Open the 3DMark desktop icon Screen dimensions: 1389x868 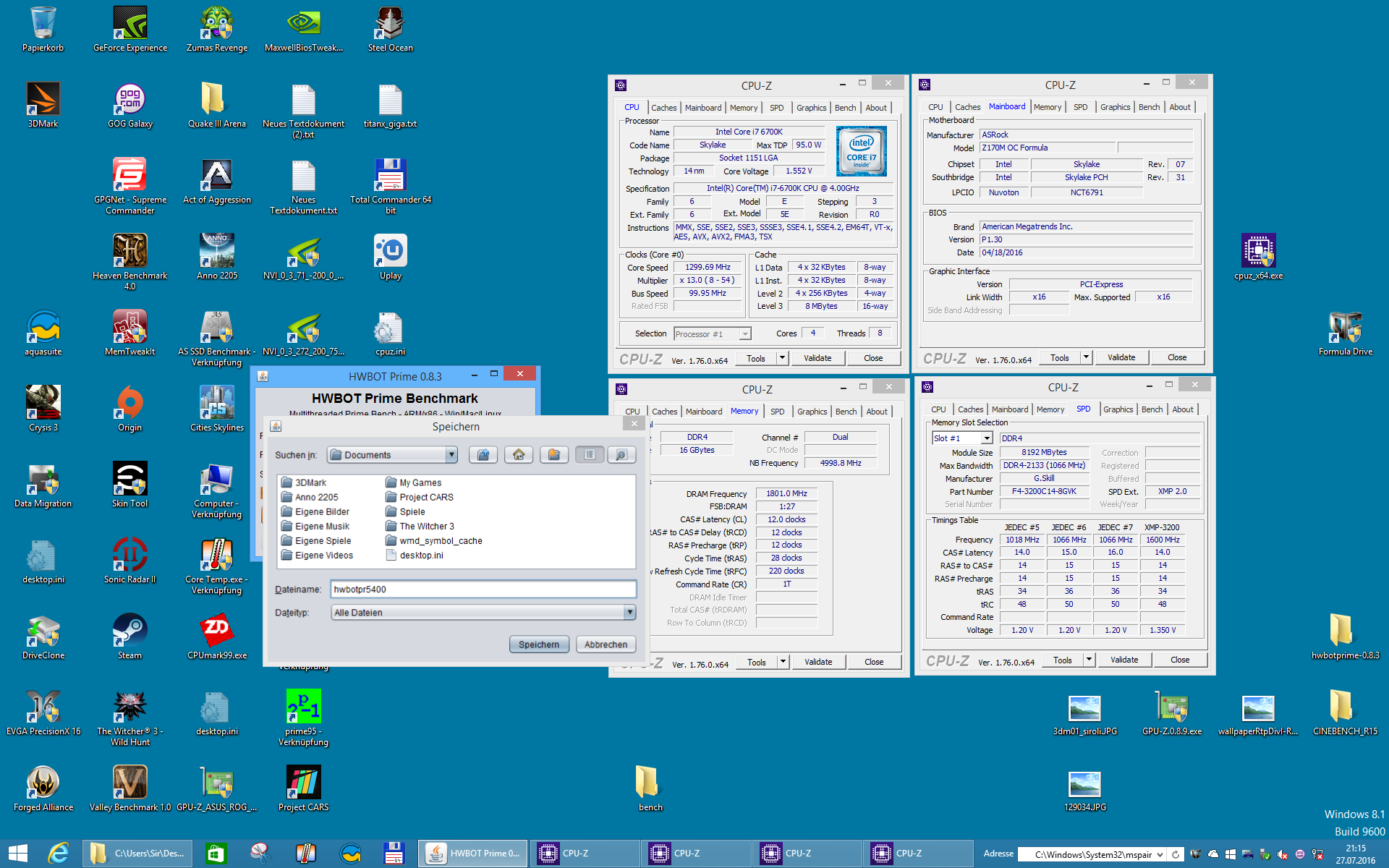[x=43, y=104]
